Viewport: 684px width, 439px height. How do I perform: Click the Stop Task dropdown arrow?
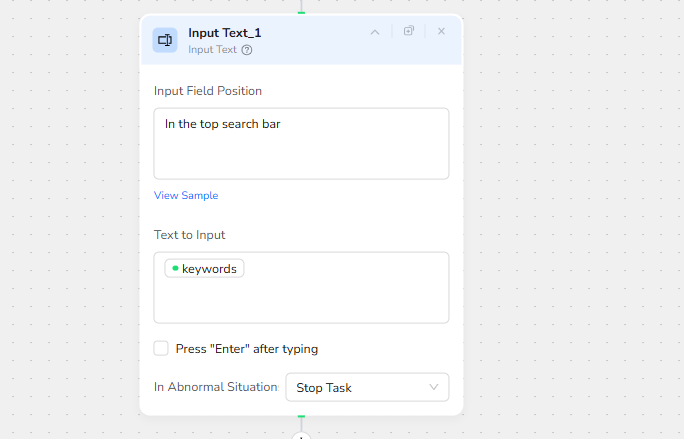434,387
